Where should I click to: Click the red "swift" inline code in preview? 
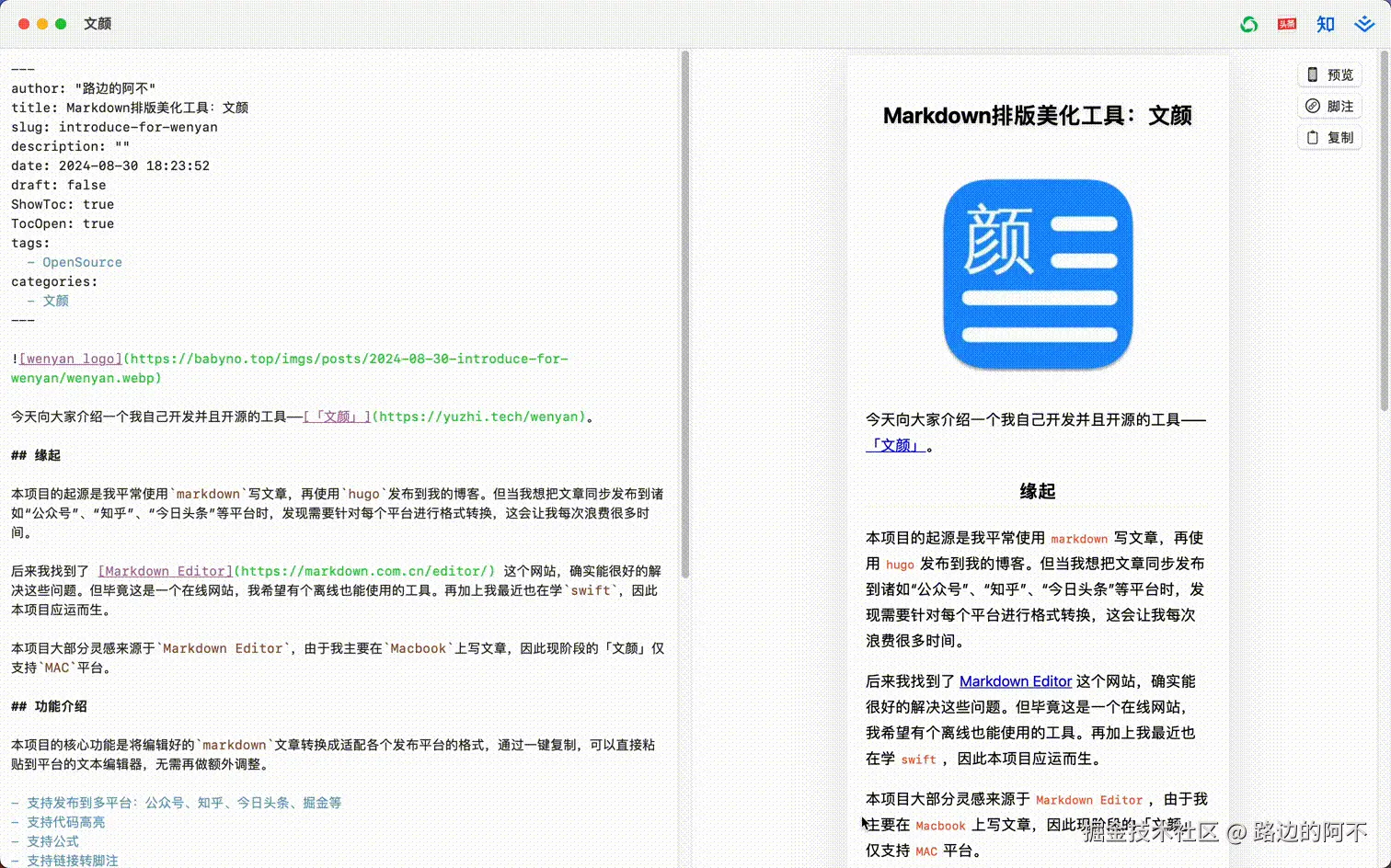pyautogui.click(x=918, y=759)
